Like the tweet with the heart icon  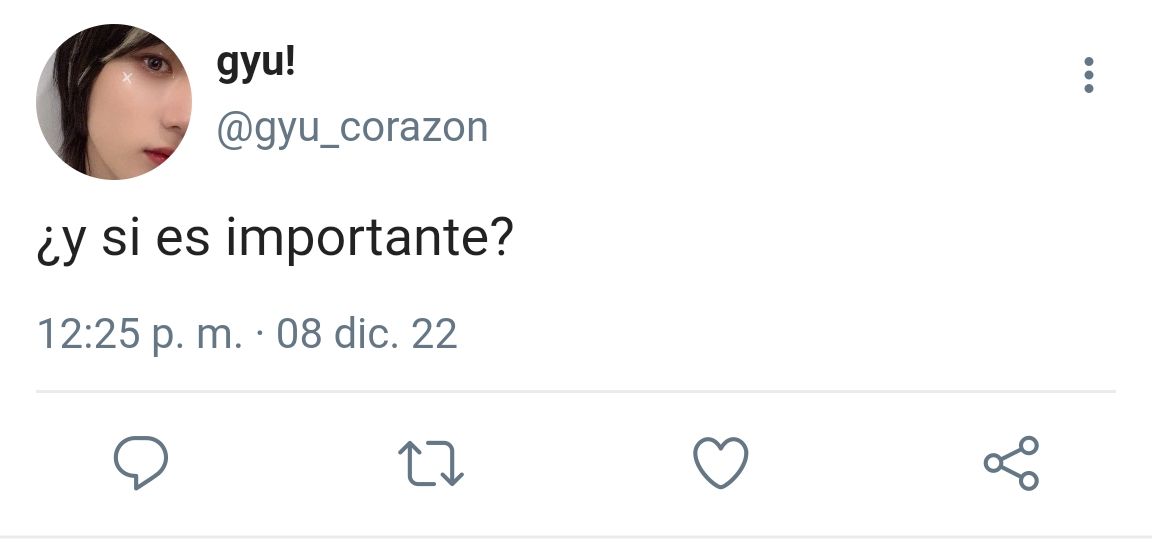pyautogui.click(x=721, y=462)
